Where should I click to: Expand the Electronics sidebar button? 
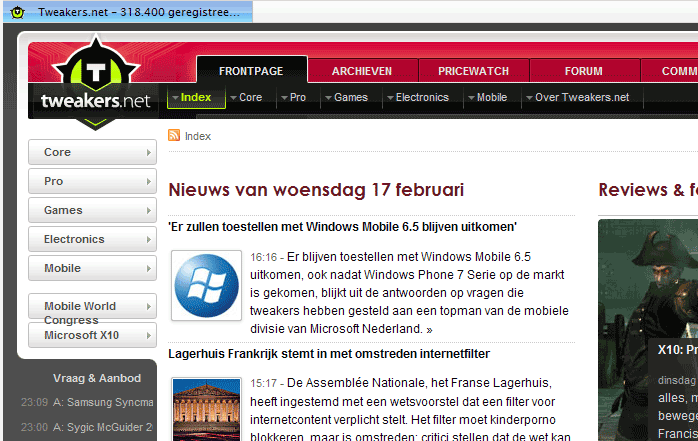click(93, 239)
